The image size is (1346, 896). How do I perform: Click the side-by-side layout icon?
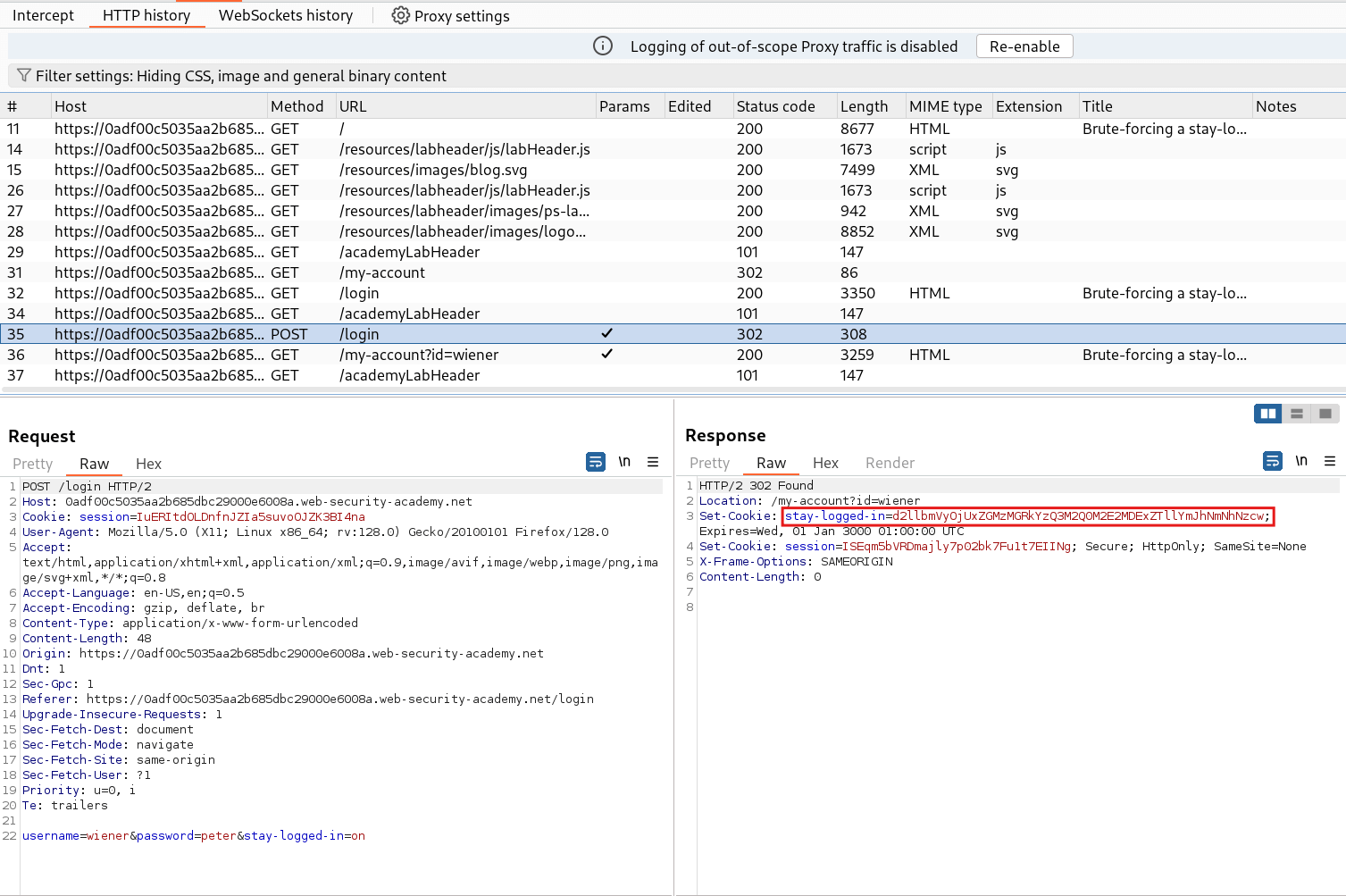(x=1267, y=414)
